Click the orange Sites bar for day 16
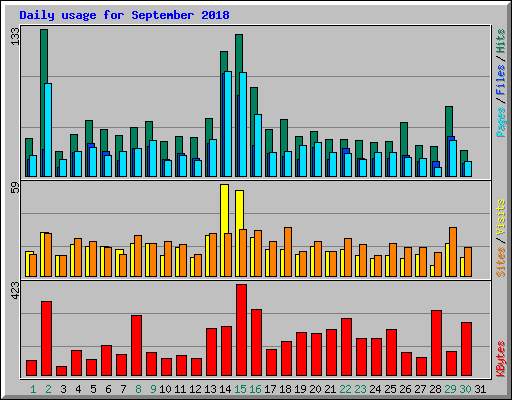 click(x=258, y=253)
